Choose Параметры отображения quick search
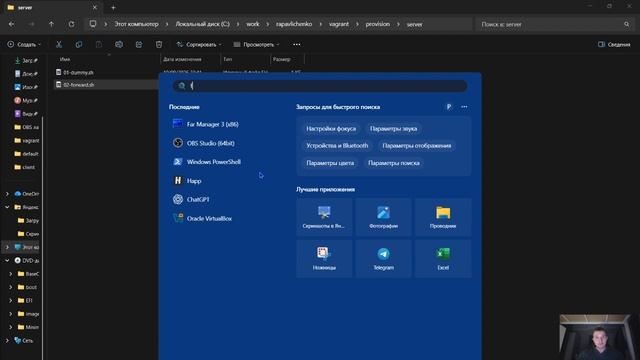 coord(417,146)
